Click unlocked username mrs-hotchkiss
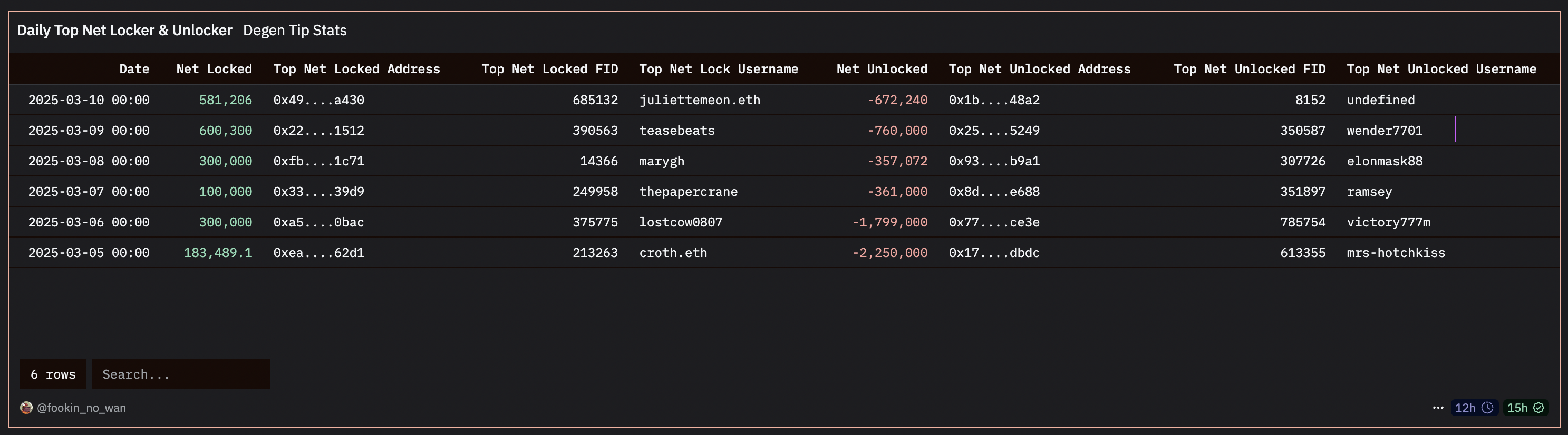Viewport: 1568px width, 435px height. [x=1396, y=252]
